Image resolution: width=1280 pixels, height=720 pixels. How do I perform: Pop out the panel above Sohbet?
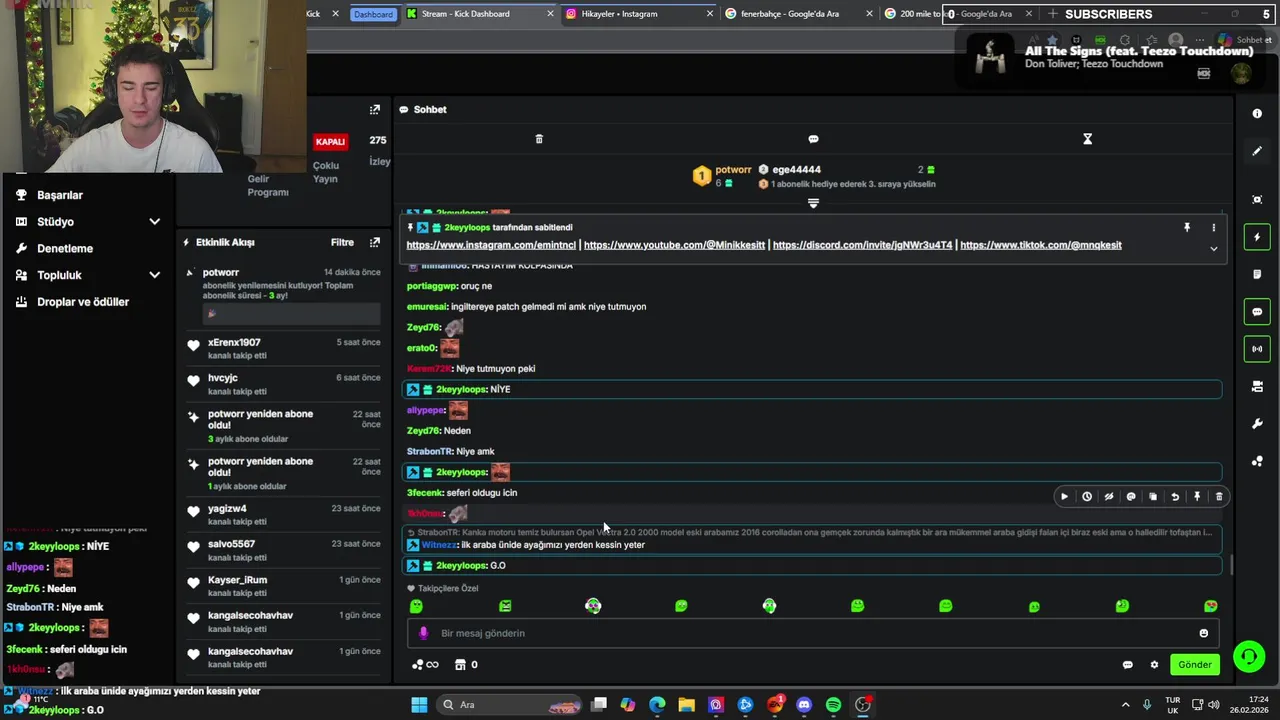[375, 109]
